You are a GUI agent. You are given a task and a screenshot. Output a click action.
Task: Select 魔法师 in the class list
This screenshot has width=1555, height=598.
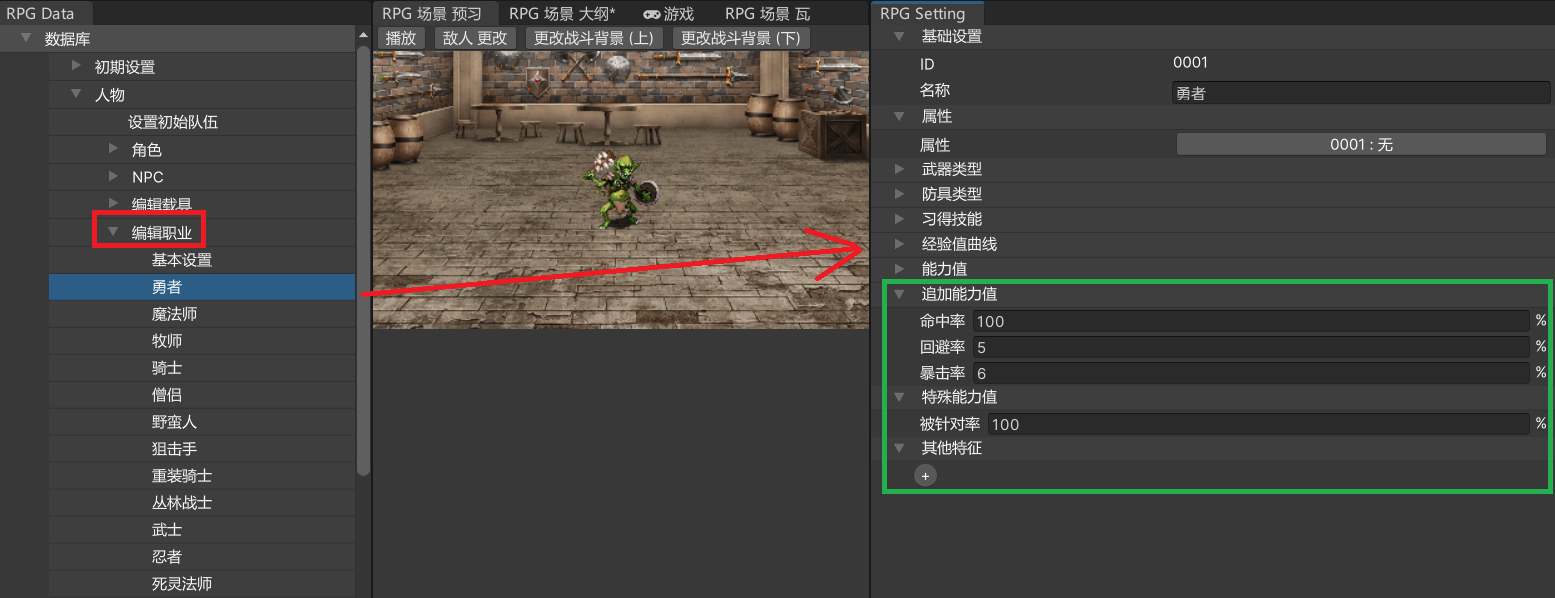point(174,314)
